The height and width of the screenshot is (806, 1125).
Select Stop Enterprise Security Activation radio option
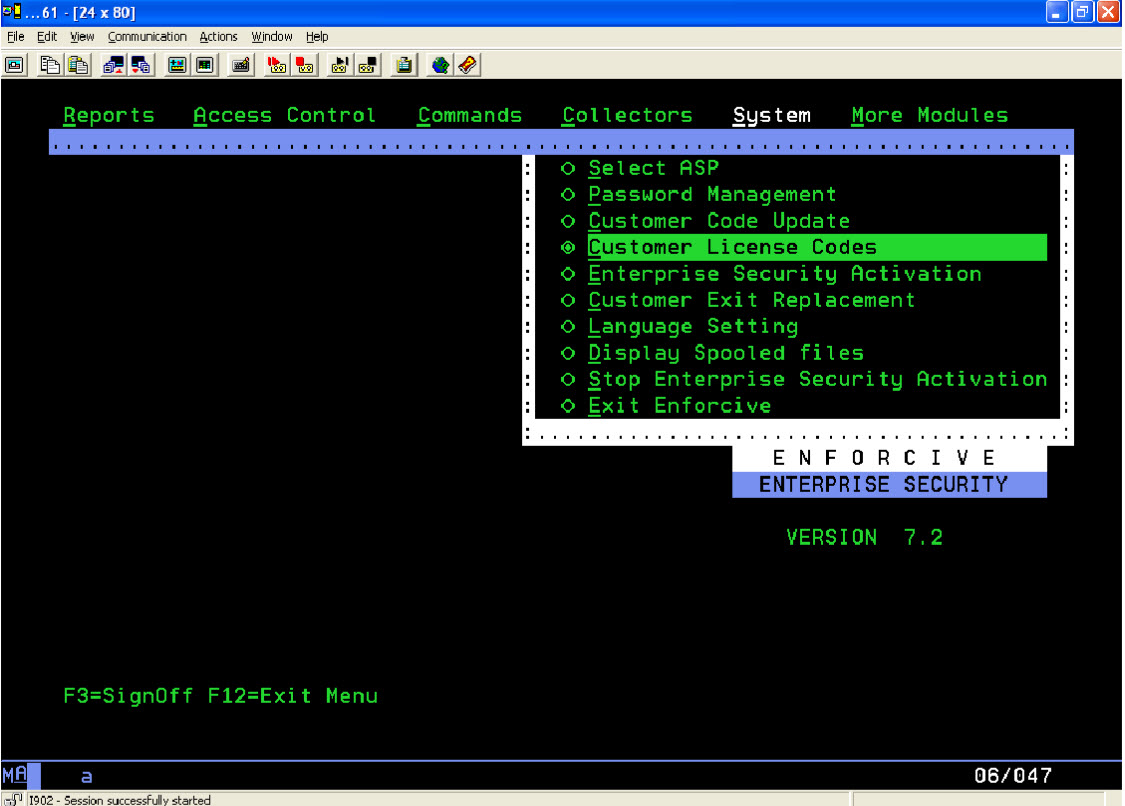[568, 379]
